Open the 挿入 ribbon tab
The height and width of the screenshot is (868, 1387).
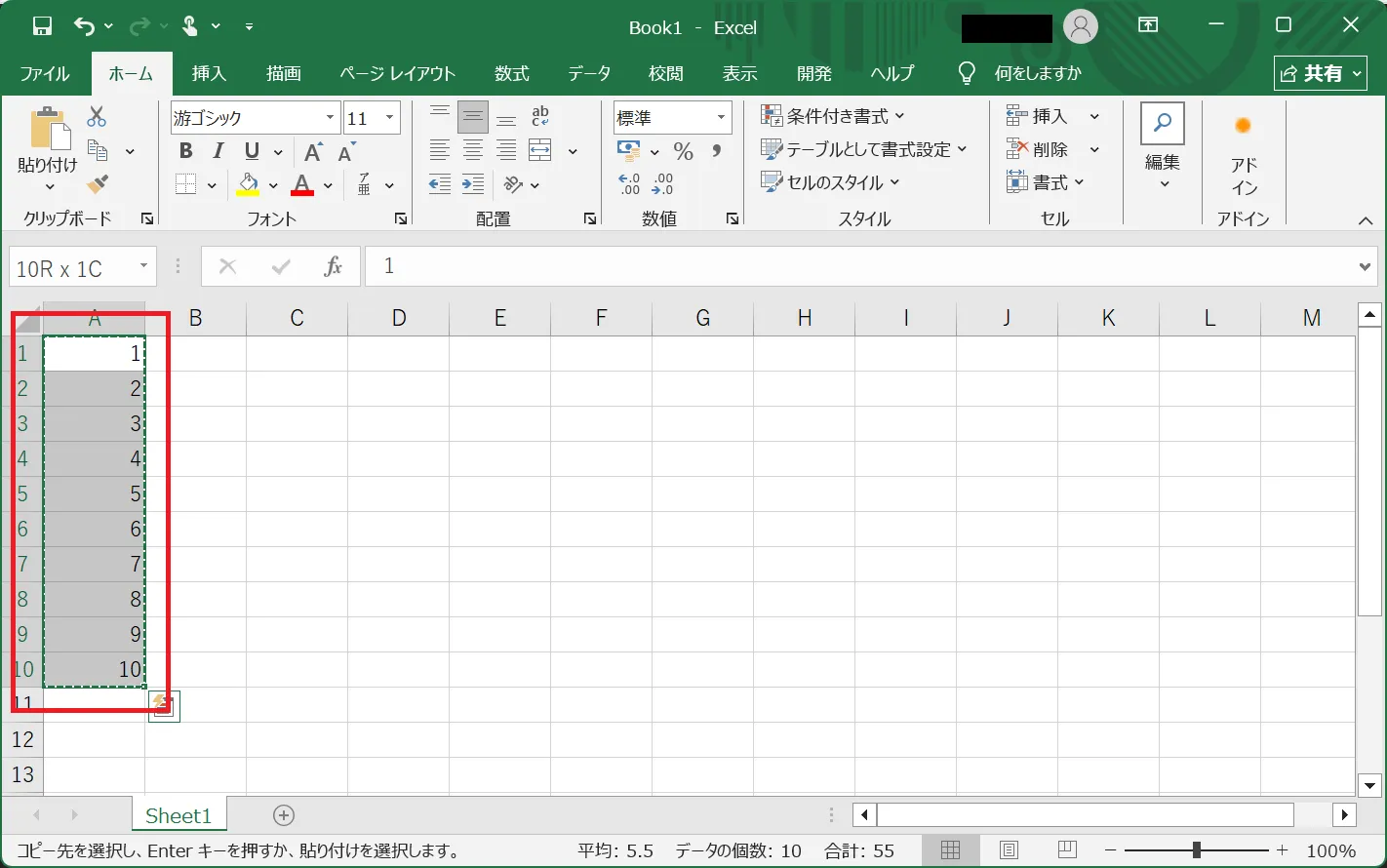[x=209, y=73]
